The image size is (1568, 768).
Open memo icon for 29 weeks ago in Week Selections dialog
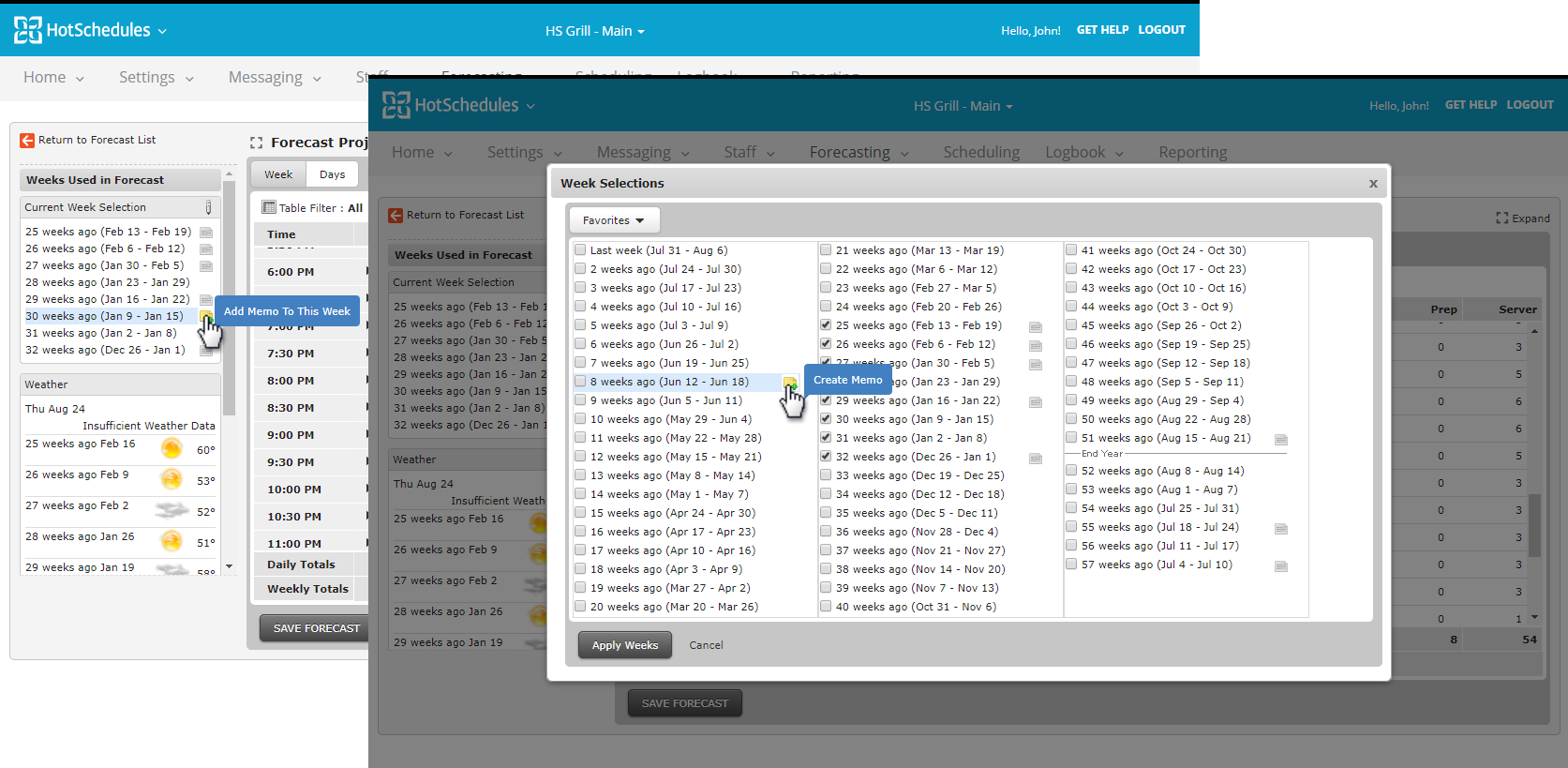pyautogui.click(x=1036, y=402)
